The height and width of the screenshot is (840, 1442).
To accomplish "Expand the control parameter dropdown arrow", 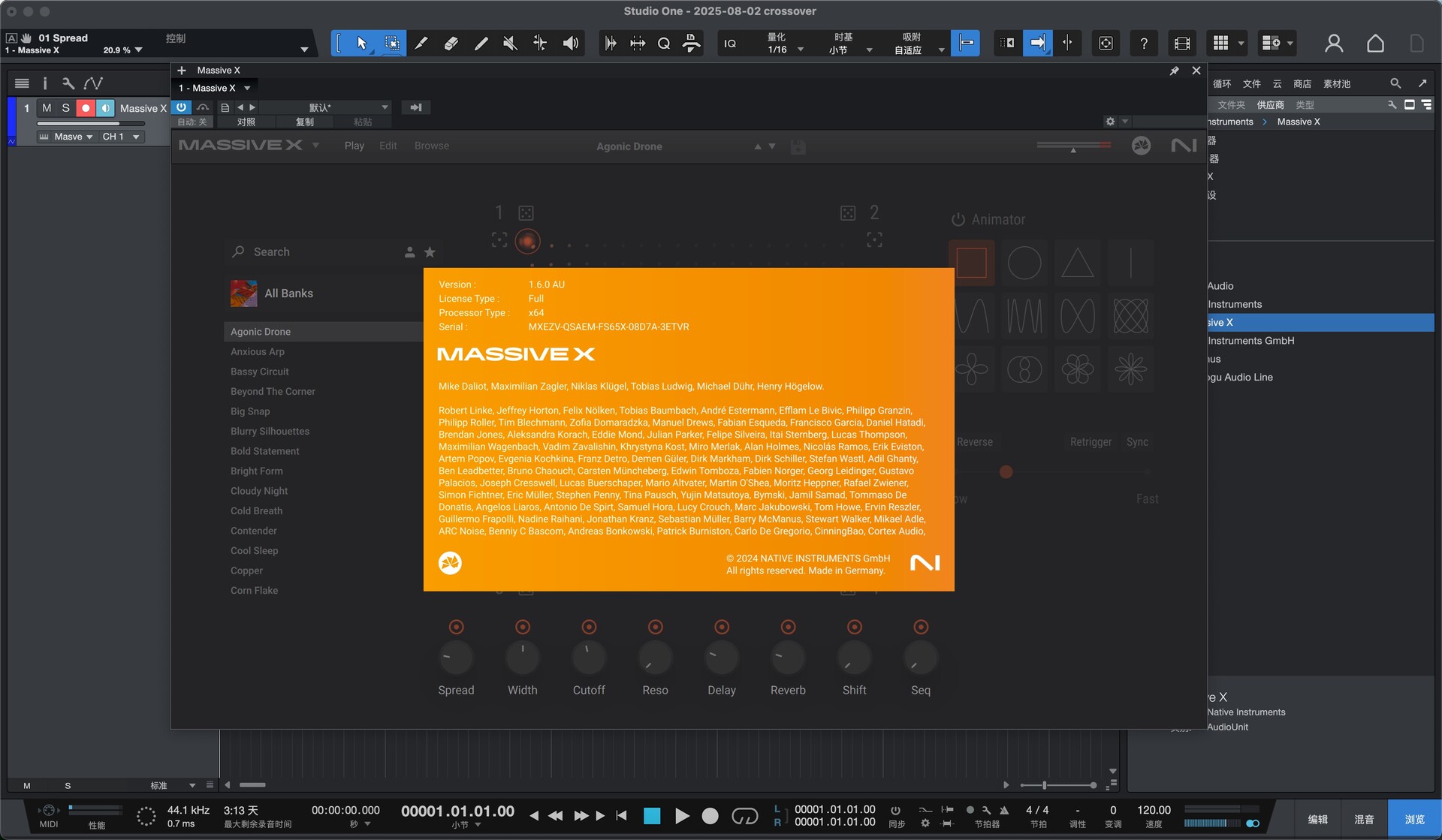I will (304, 50).
